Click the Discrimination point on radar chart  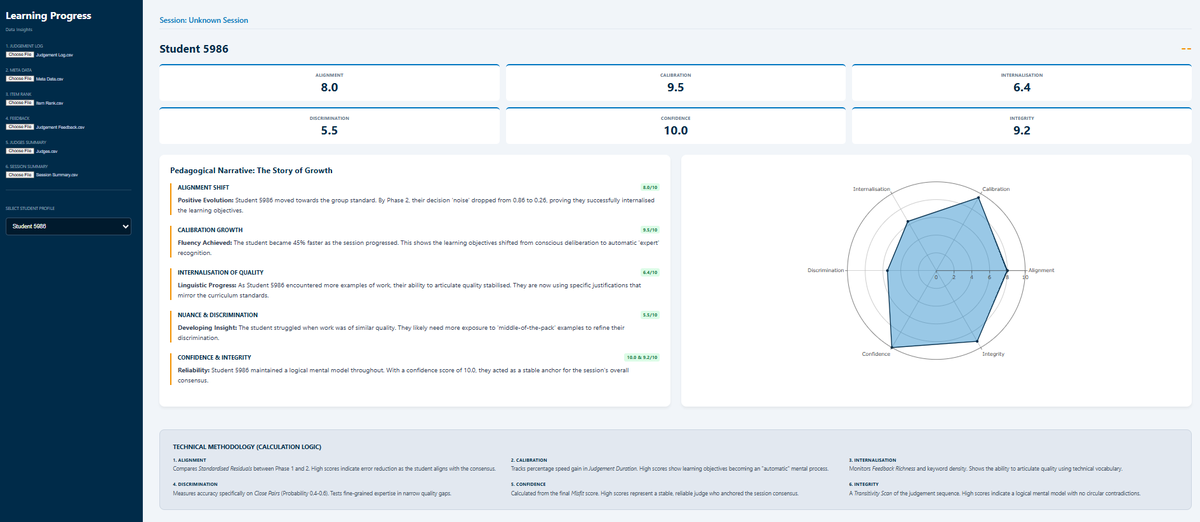888,270
